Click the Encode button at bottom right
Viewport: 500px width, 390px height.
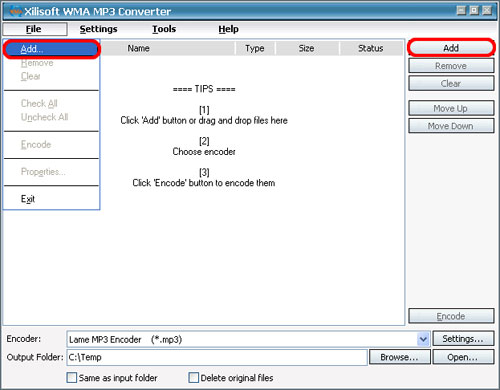tap(451, 316)
